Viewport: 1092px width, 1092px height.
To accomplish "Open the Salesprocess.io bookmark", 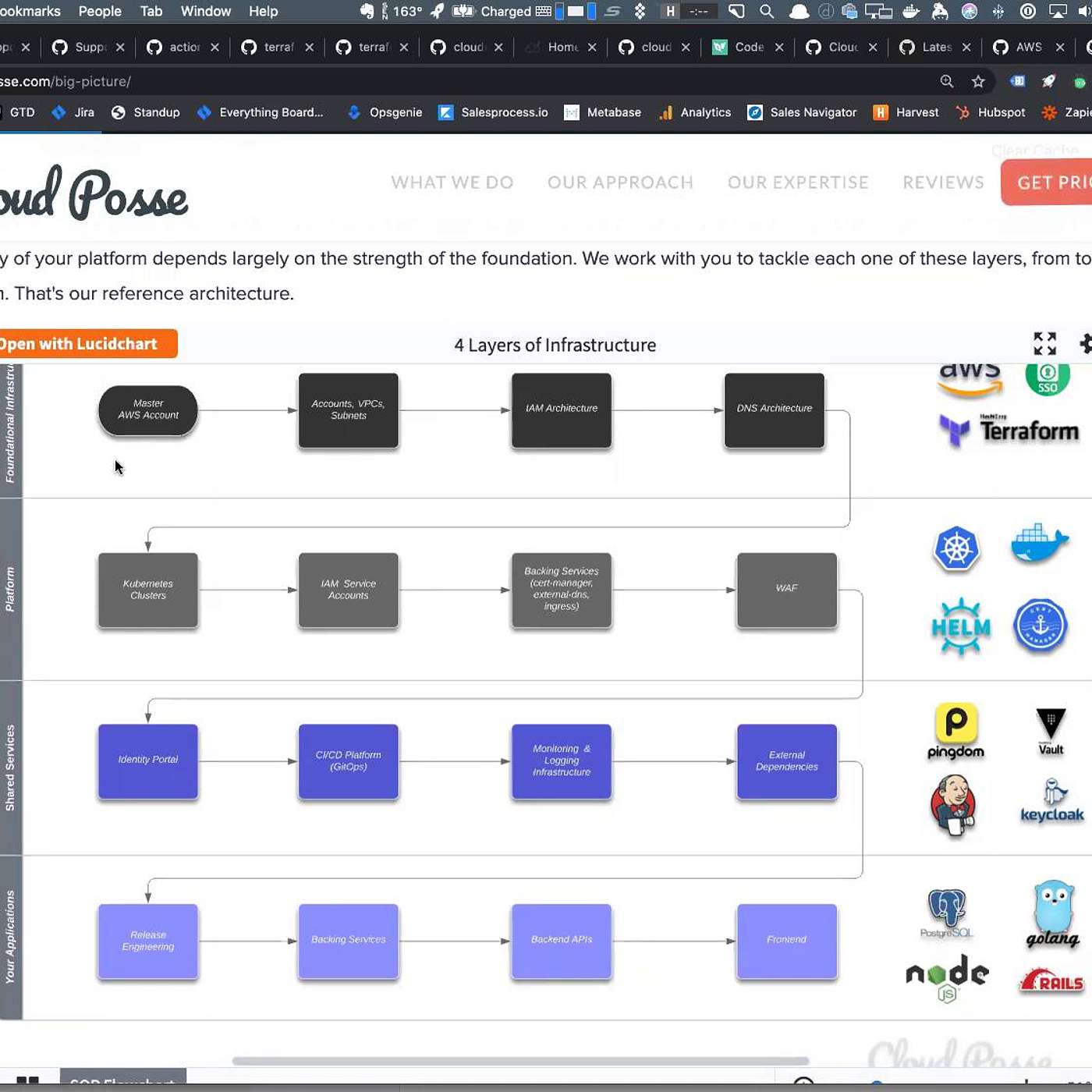I will (x=493, y=112).
